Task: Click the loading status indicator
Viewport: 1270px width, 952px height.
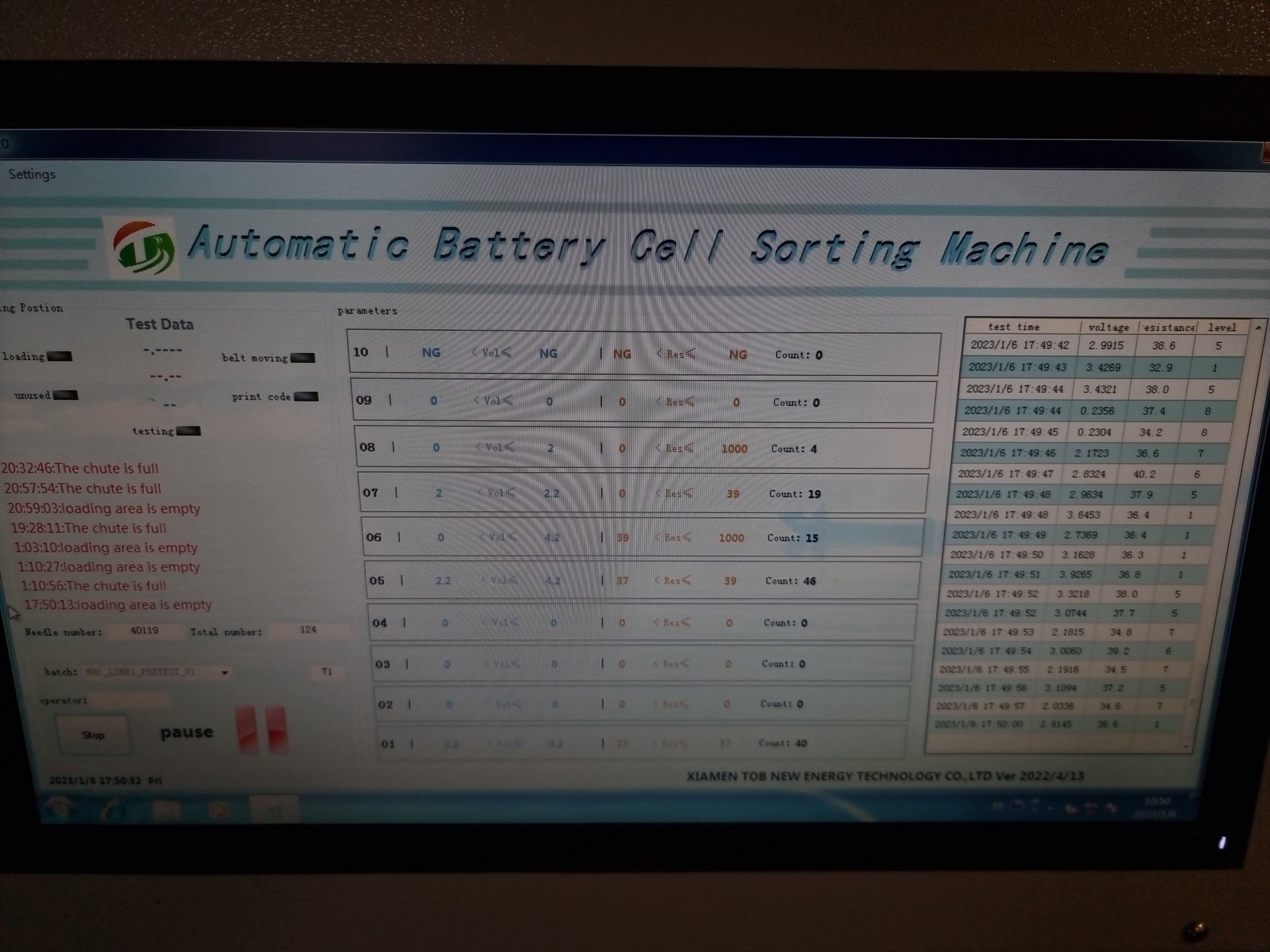Action: (60, 356)
